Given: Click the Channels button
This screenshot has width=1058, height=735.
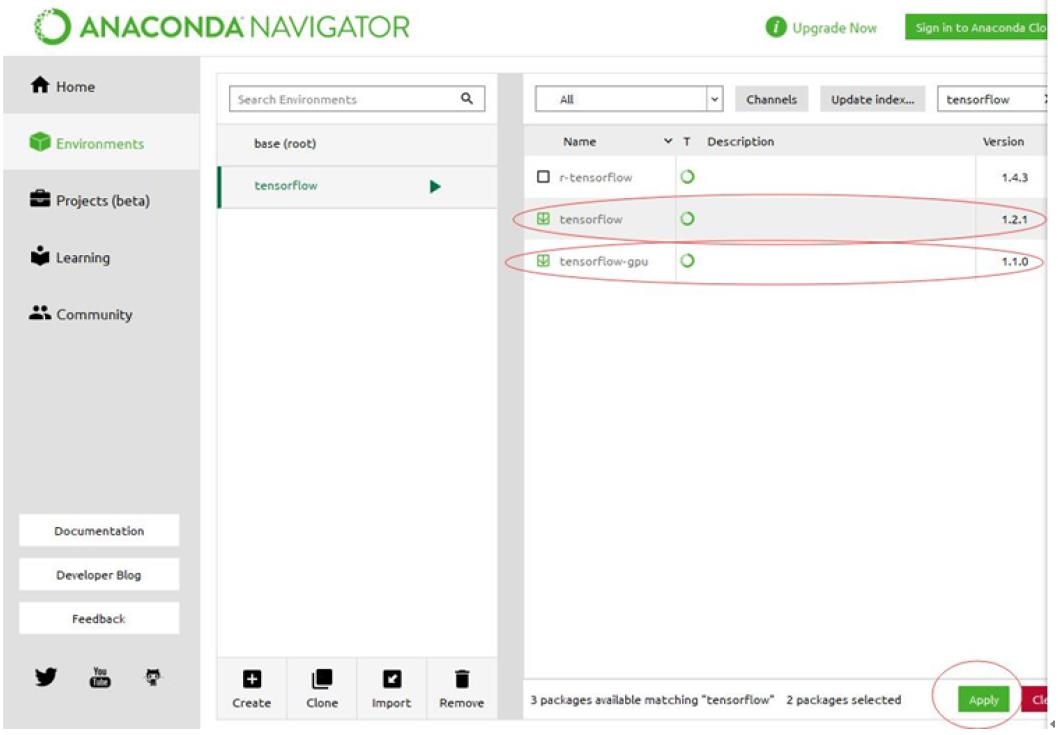Looking at the screenshot, I should click(x=771, y=99).
